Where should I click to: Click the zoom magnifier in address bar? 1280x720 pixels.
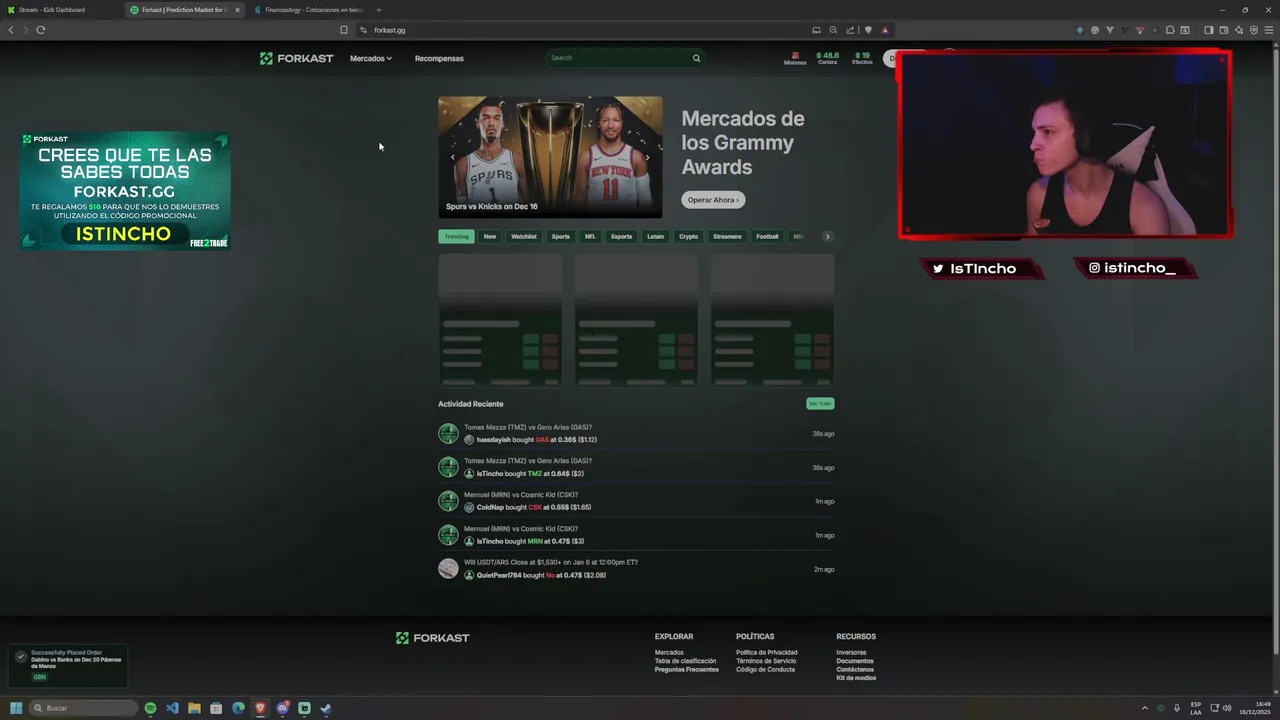[x=833, y=30]
